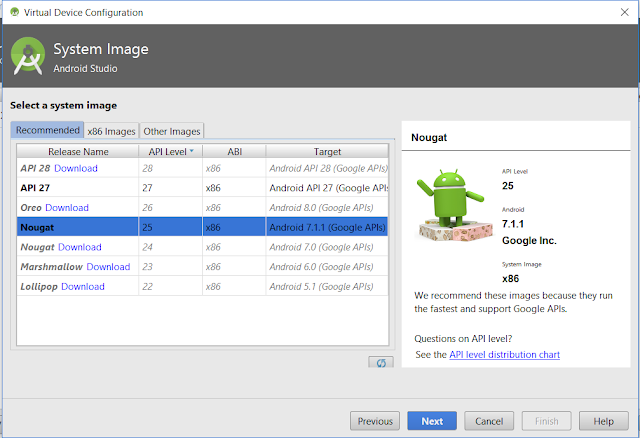Click the 7.1.1 Android version value
Image resolution: width=640 pixels, height=438 pixels.
513,224
